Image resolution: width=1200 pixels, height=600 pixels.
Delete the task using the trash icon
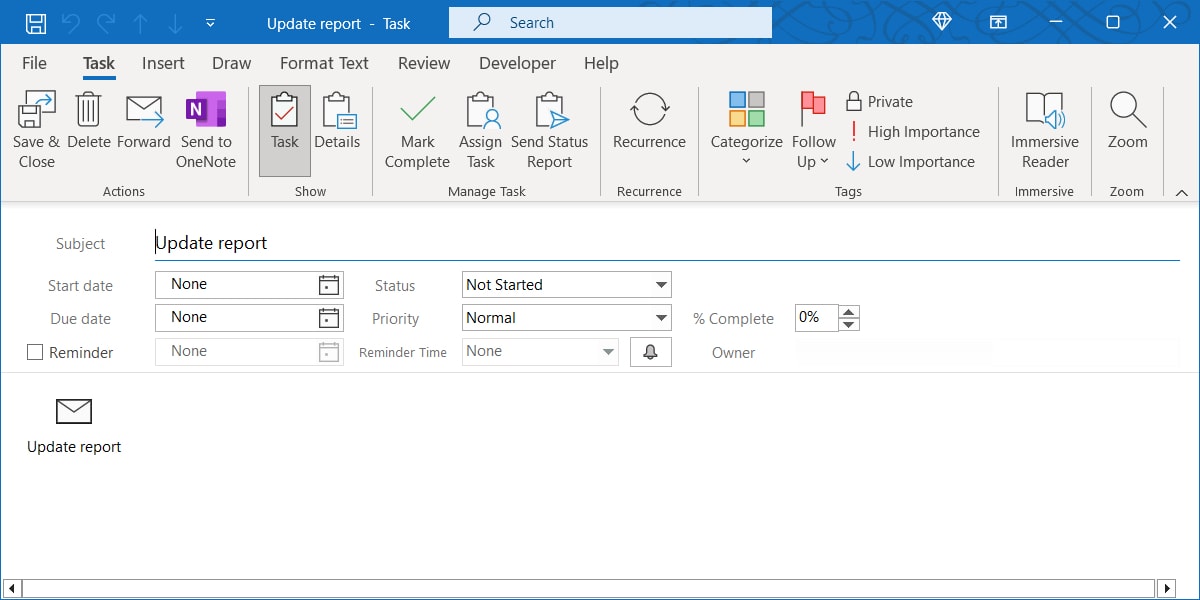pyautogui.click(x=89, y=130)
